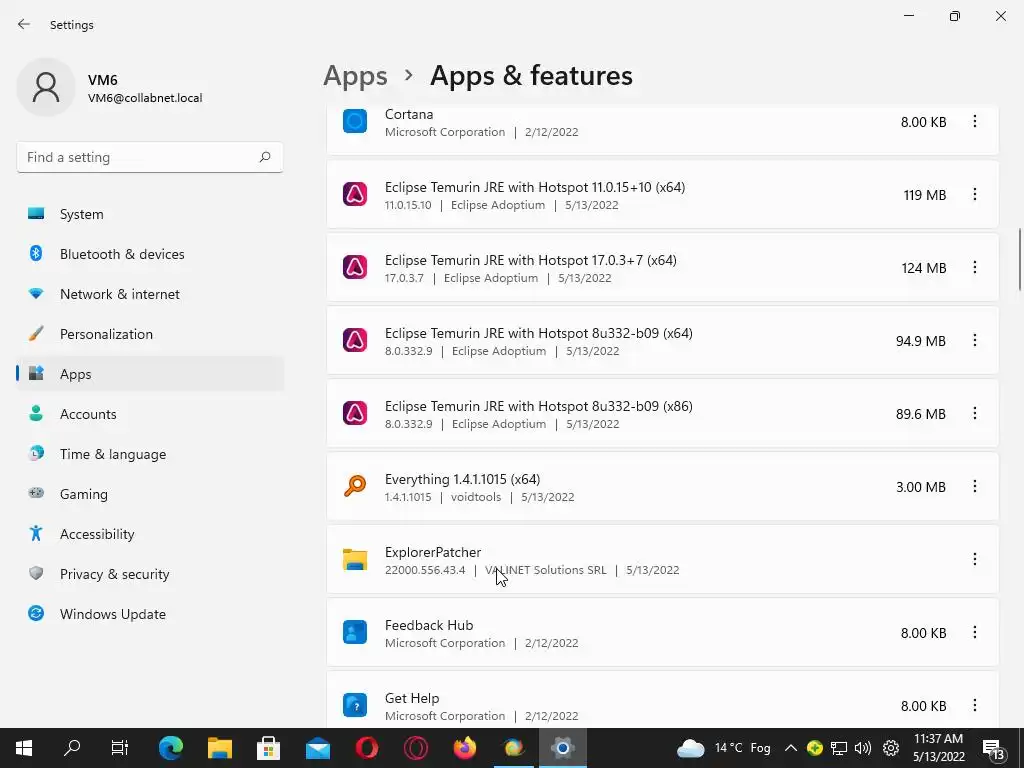The width and height of the screenshot is (1024, 768).
Task: Click the Eclipse Temurin 11.0.15+10 app icon
Action: (x=355, y=195)
